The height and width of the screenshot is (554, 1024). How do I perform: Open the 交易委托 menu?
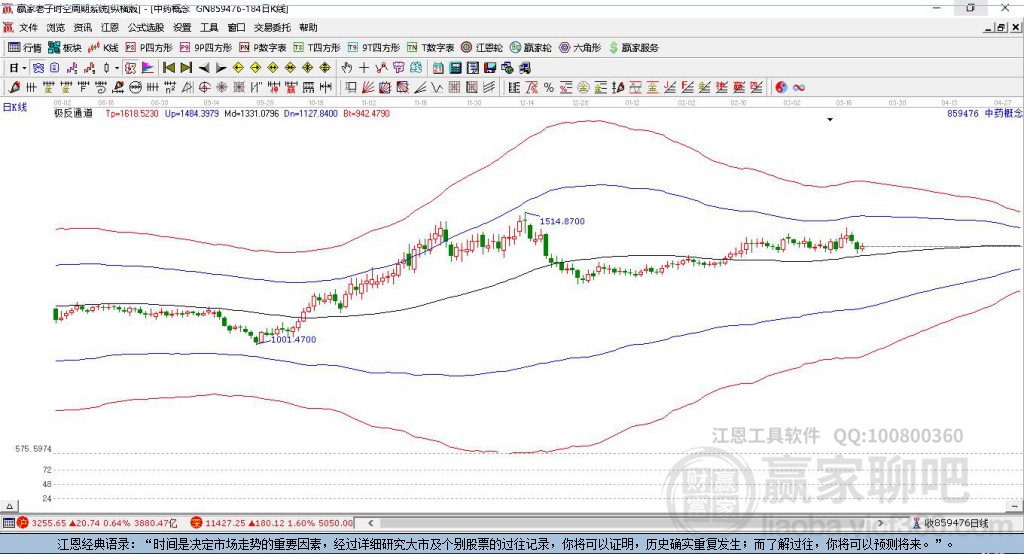pyautogui.click(x=272, y=27)
